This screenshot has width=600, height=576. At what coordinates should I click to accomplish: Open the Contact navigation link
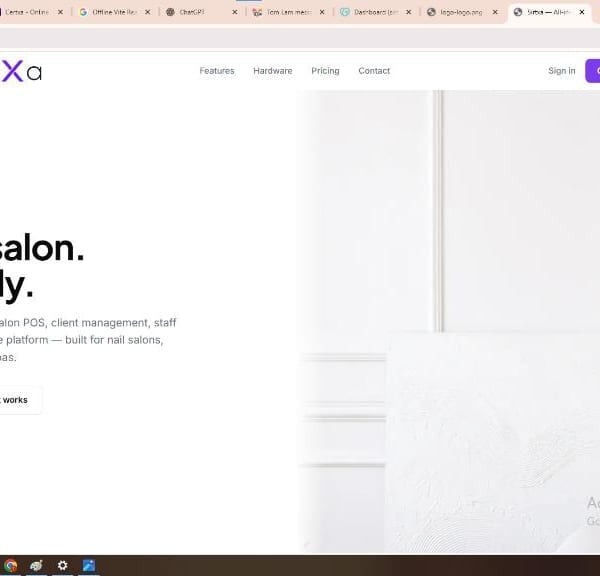point(374,71)
